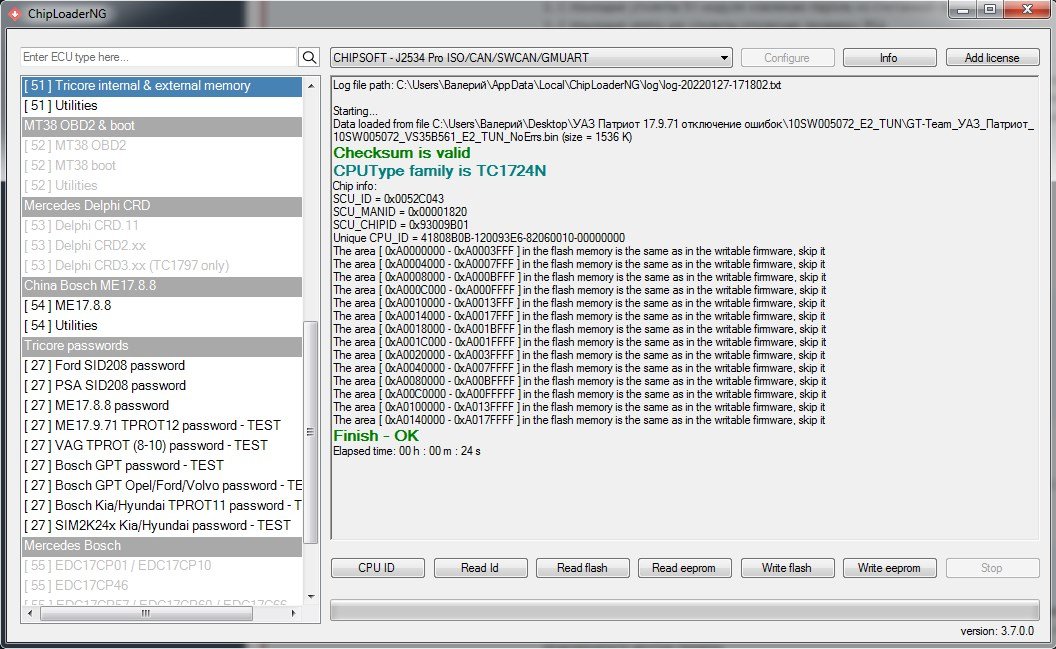This screenshot has height=649, width=1056.
Task: Click the Info button
Action: point(888,58)
